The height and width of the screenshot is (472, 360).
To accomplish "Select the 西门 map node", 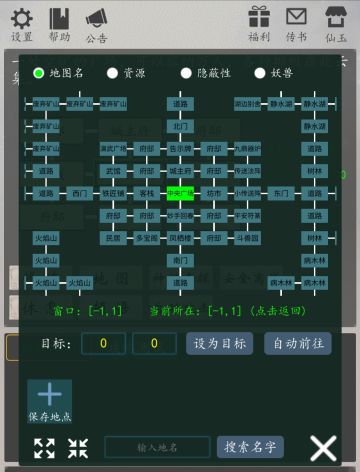I will (80, 193).
